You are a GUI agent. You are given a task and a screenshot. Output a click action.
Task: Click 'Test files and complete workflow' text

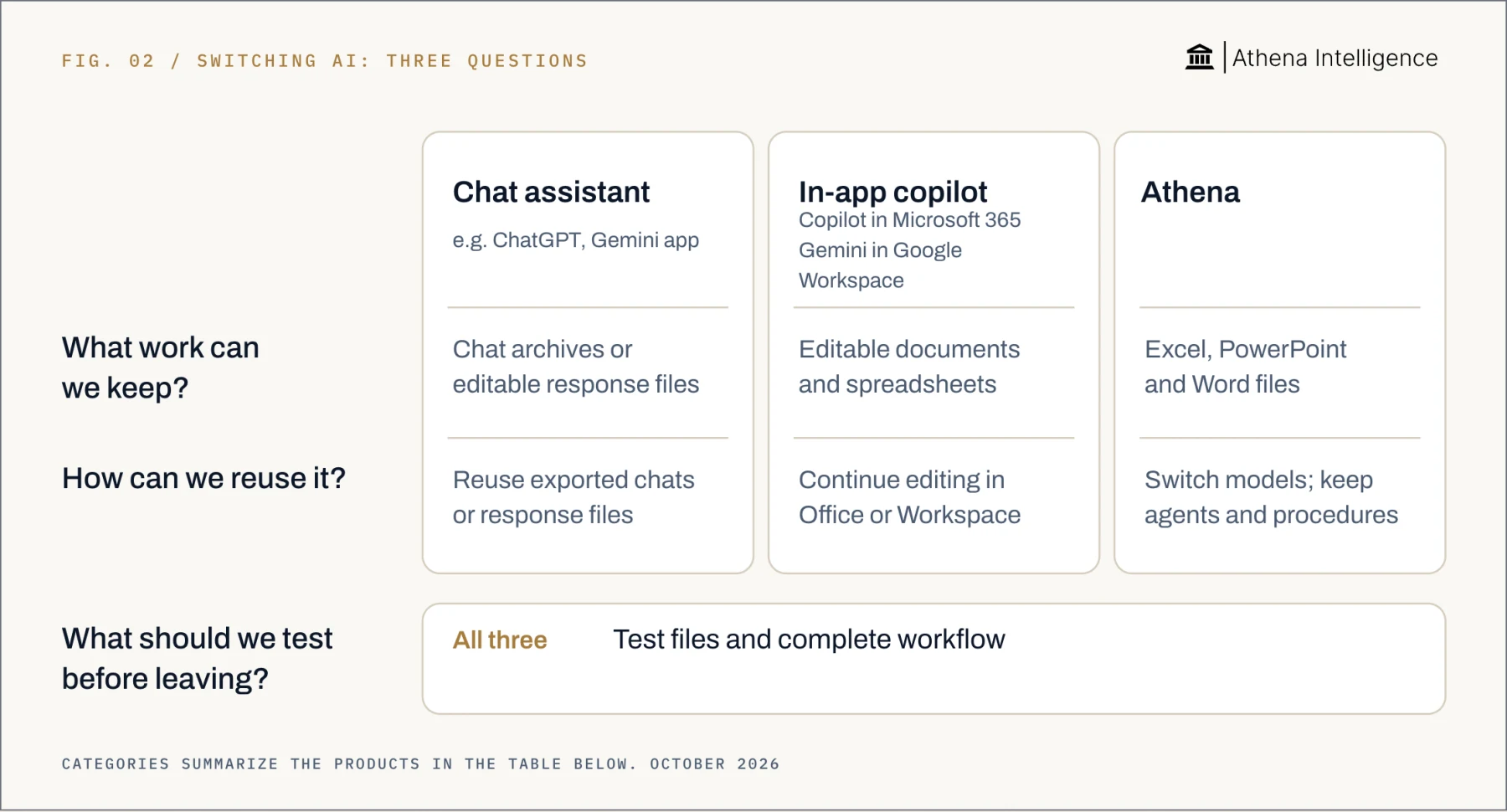(809, 640)
